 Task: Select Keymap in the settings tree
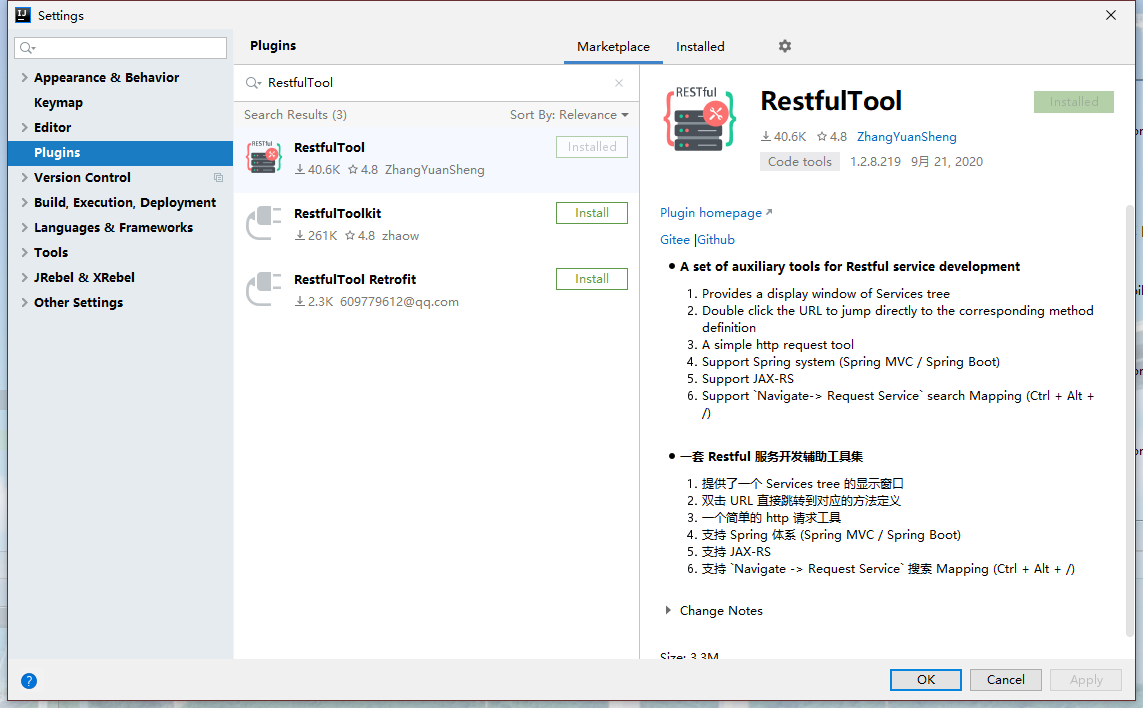[x=58, y=103]
